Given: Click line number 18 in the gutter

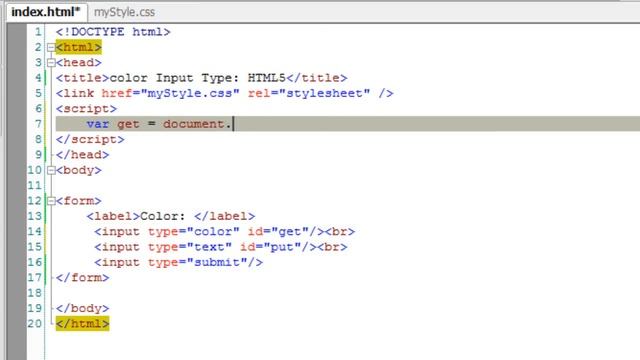Looking at the screenshot, I should pos(34,293).
